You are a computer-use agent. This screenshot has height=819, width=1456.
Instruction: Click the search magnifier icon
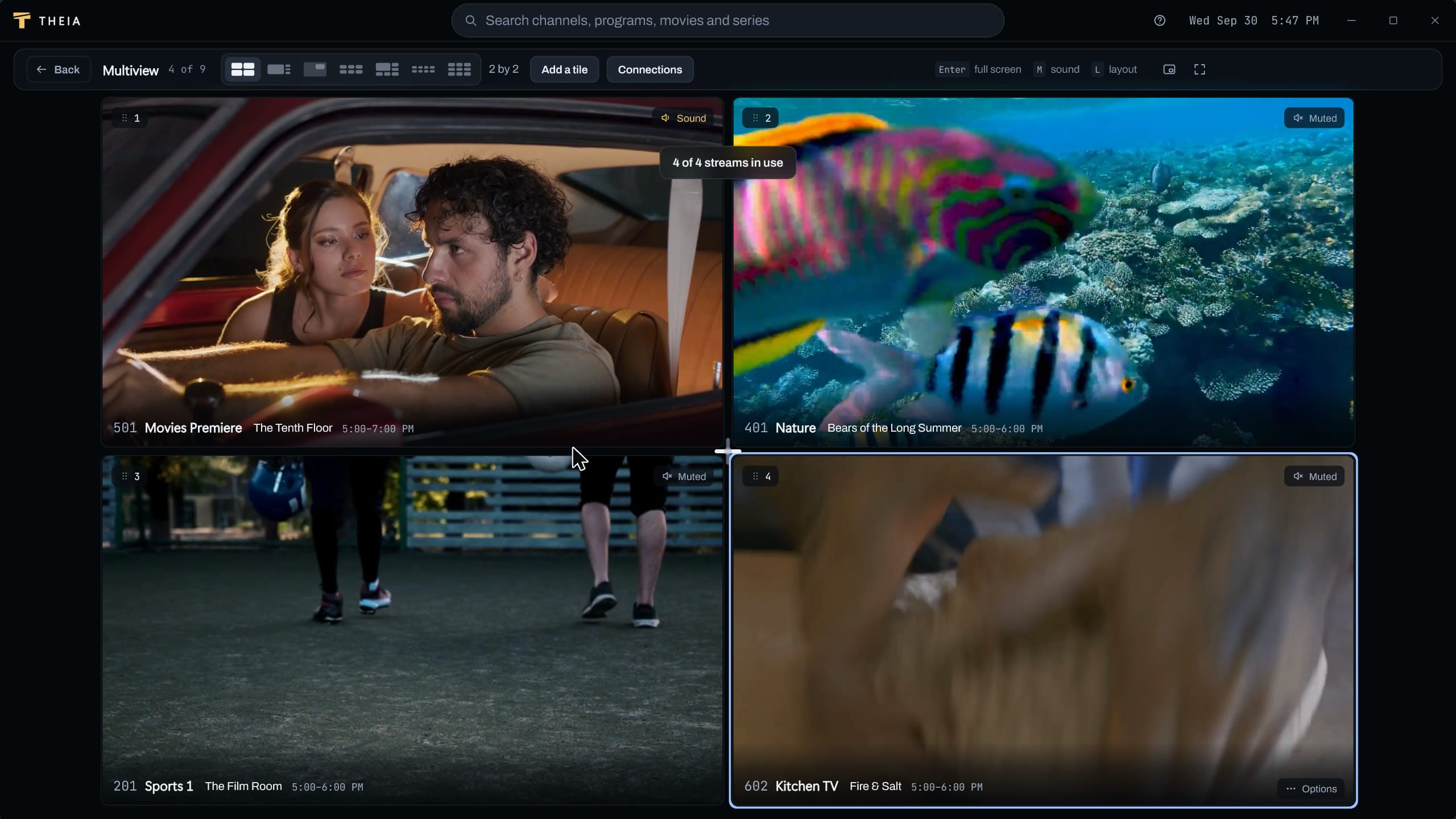pos(470,20)
